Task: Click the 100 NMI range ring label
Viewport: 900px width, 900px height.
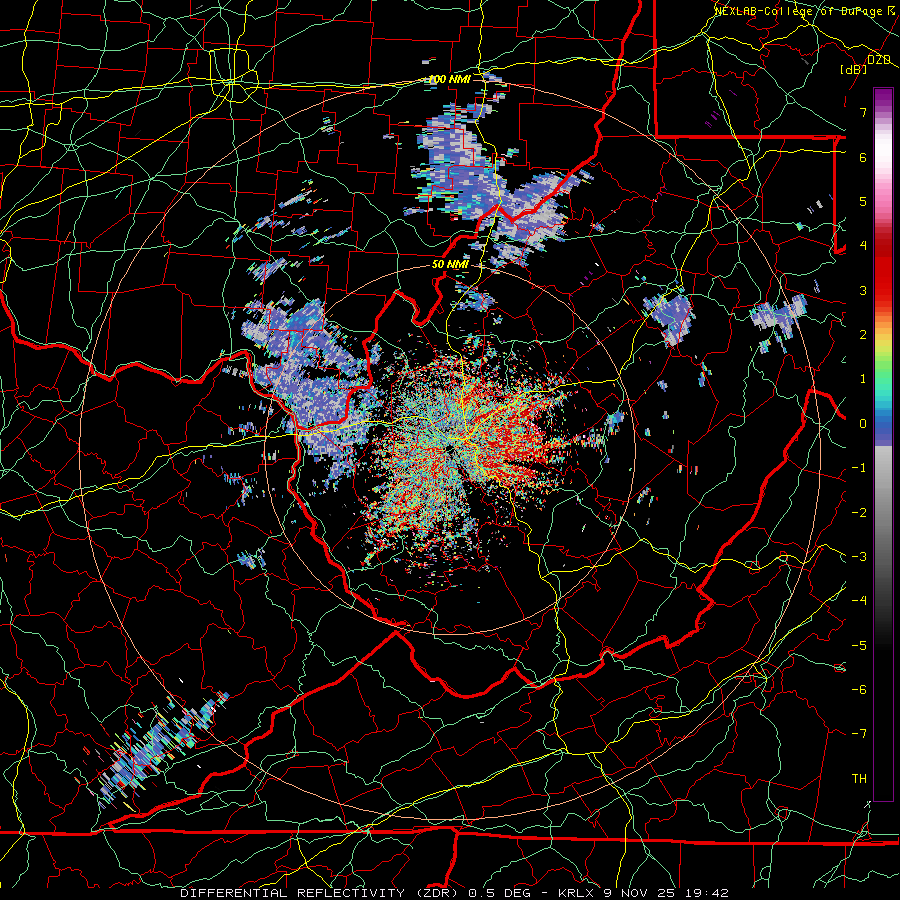Action: [449, 79]
